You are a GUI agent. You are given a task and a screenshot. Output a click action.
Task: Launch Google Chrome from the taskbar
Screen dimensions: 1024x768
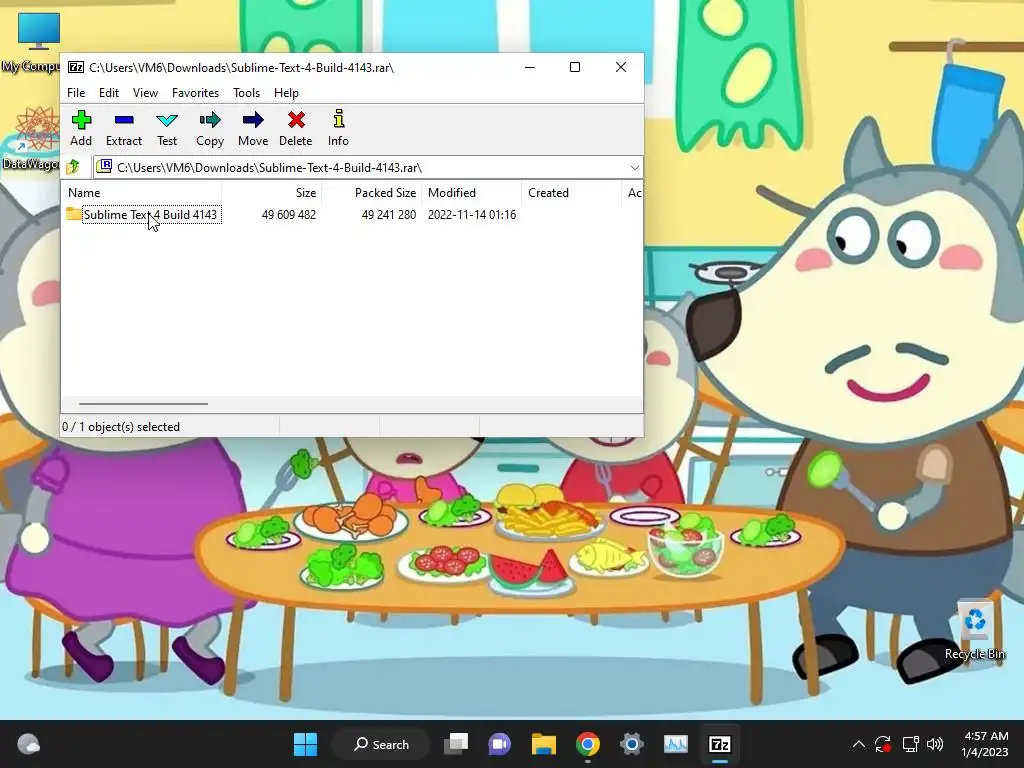(588, 744)
